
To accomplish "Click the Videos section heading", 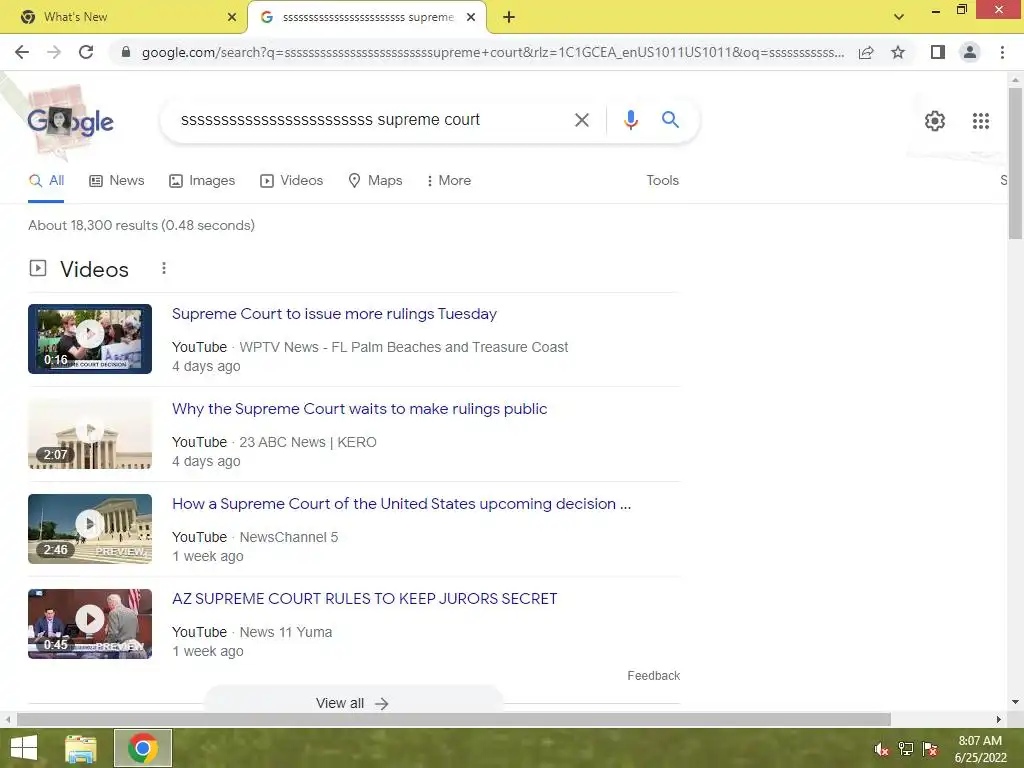I will click(94, 269).
